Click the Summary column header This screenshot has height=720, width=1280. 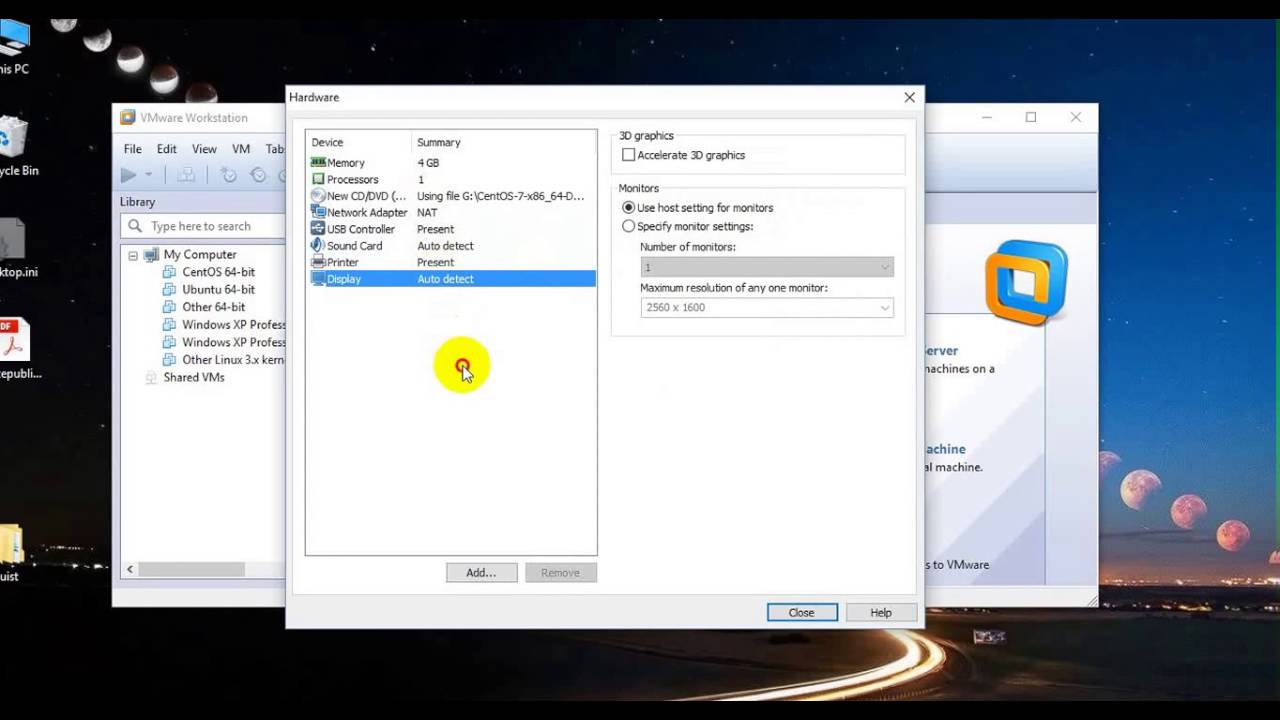[x=504, y=142]
